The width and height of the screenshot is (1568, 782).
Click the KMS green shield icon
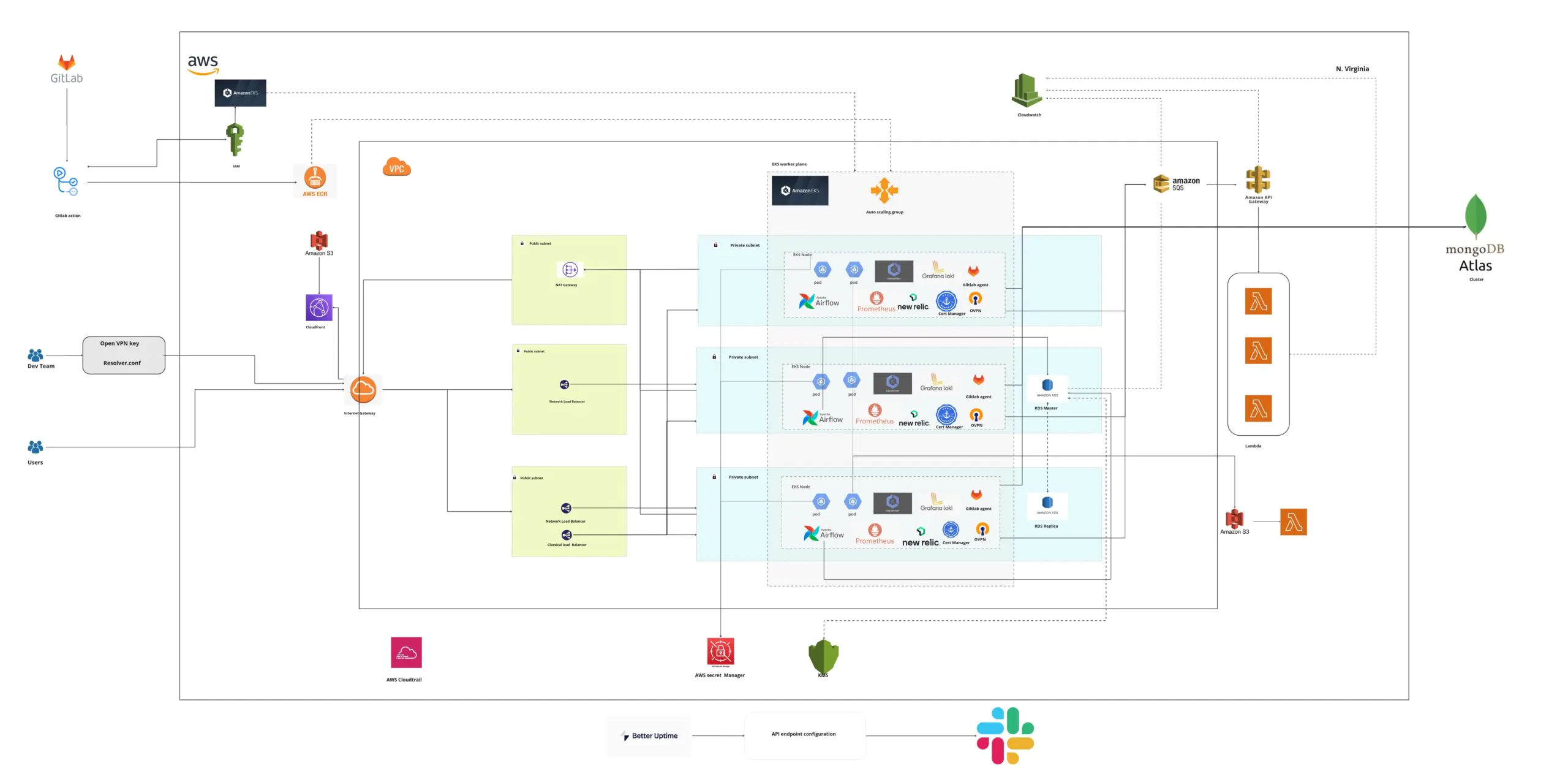(x=823, y=657)
